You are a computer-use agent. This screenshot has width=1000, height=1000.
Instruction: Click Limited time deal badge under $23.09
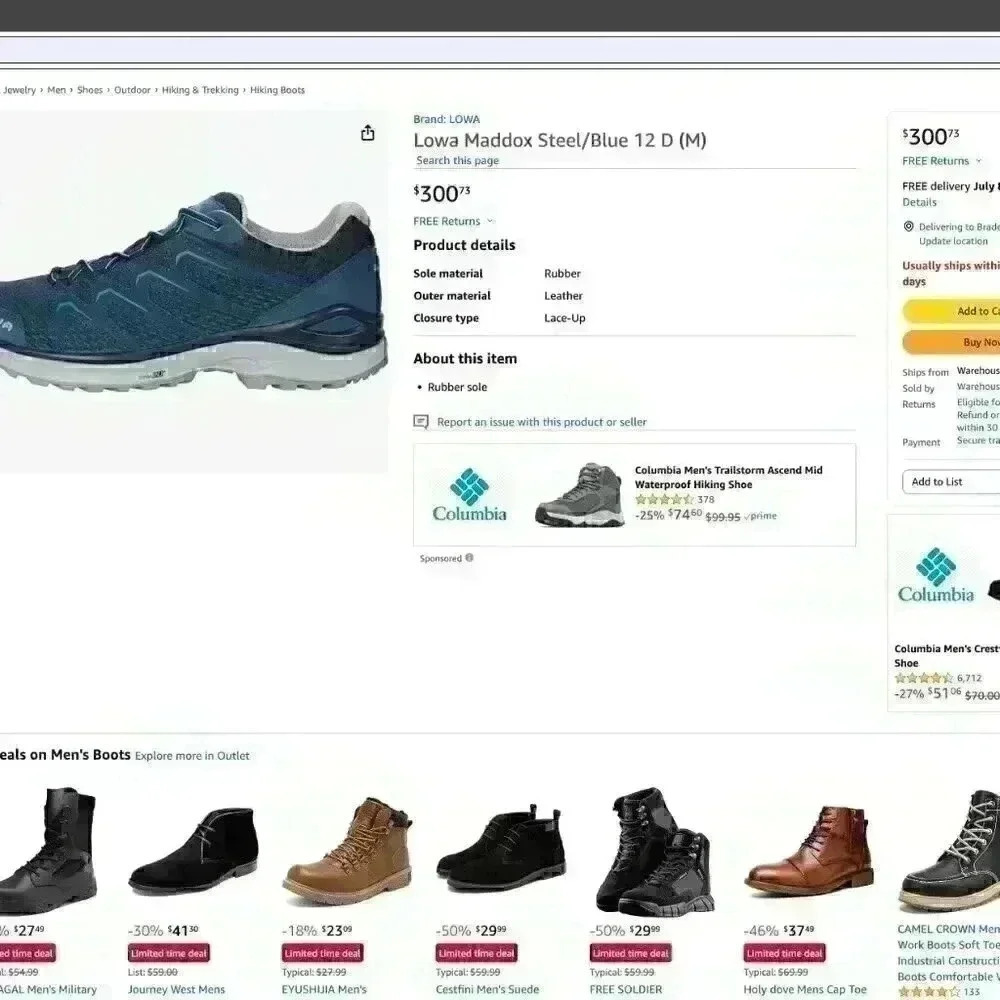pos(323,953)
